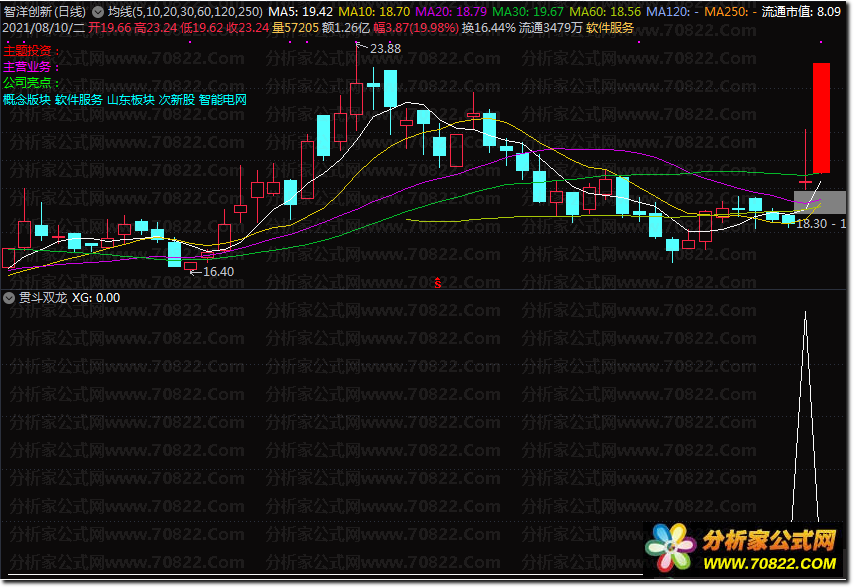
Task: Click the colorful flower logo
Action: (672, 548)
